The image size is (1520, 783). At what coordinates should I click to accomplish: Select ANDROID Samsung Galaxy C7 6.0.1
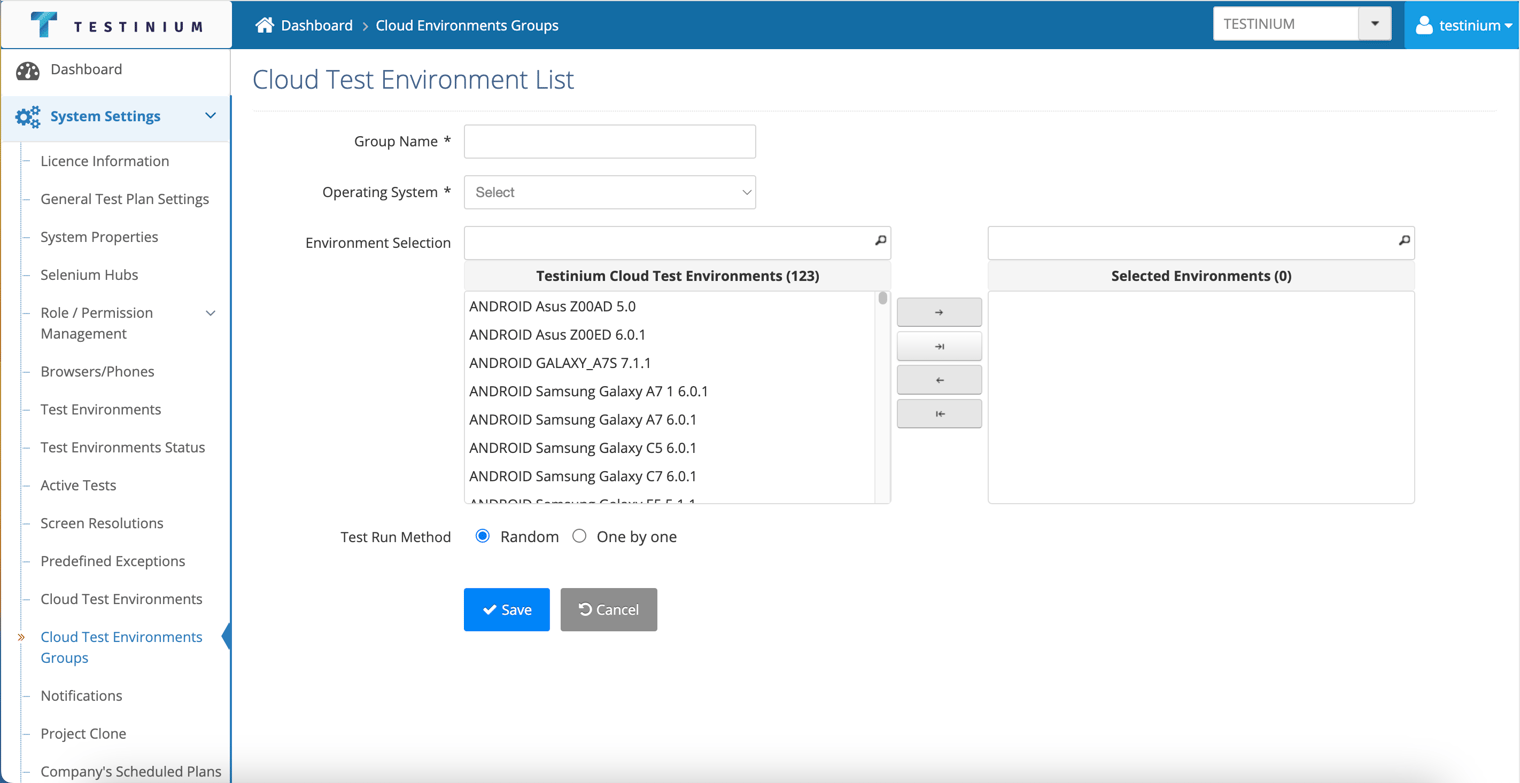670,476
